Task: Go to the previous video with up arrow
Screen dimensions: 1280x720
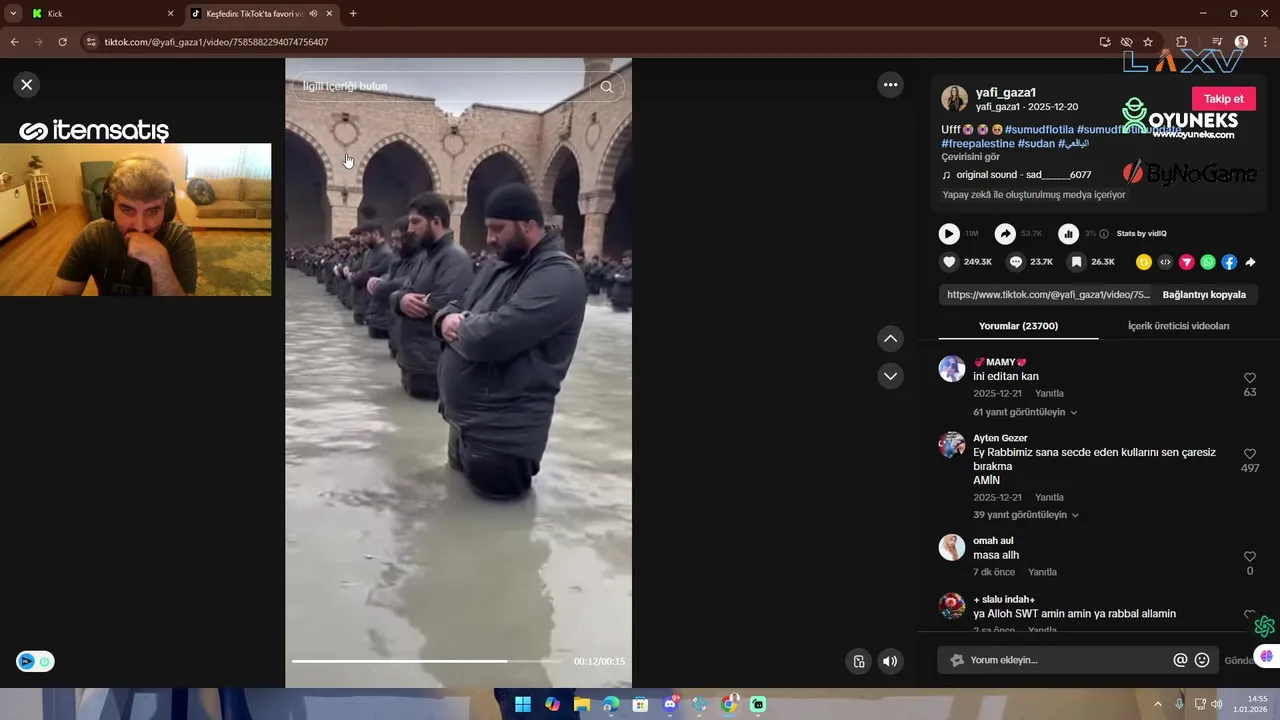Action: (x=890, y=338)
